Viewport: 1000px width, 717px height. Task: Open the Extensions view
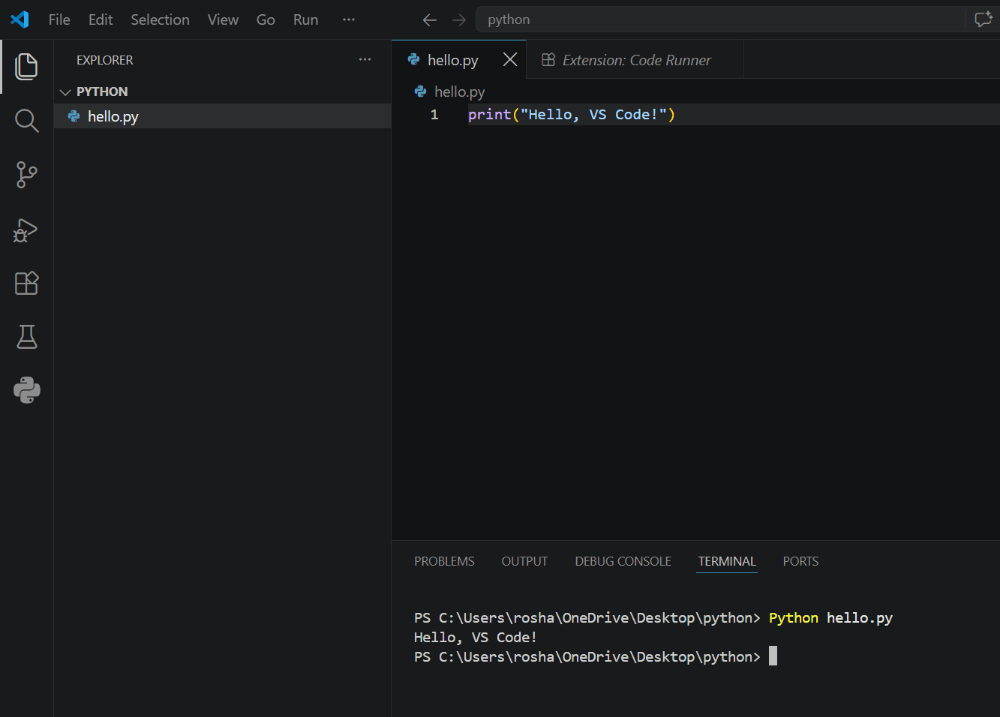pyautogui.click(x=26, y=283)
